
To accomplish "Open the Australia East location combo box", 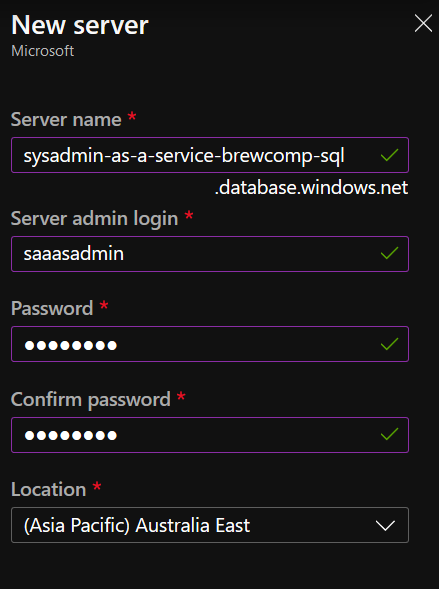I will click(x=210, y=525).
